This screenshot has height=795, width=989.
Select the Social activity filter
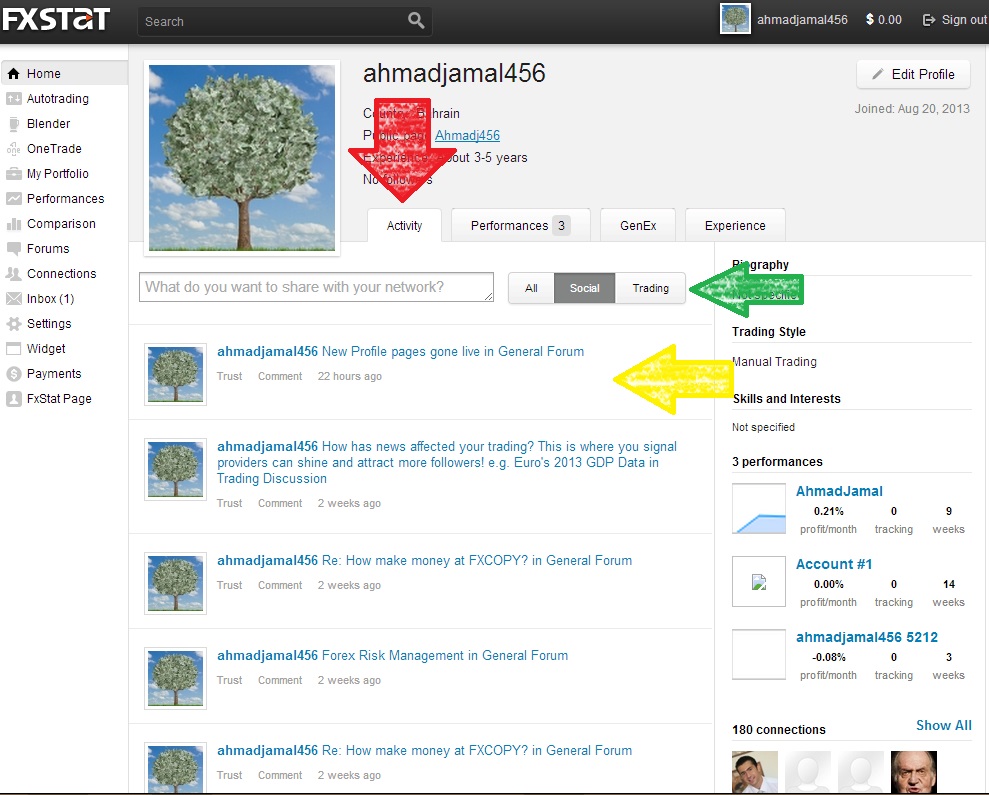[x=585, y=288]
